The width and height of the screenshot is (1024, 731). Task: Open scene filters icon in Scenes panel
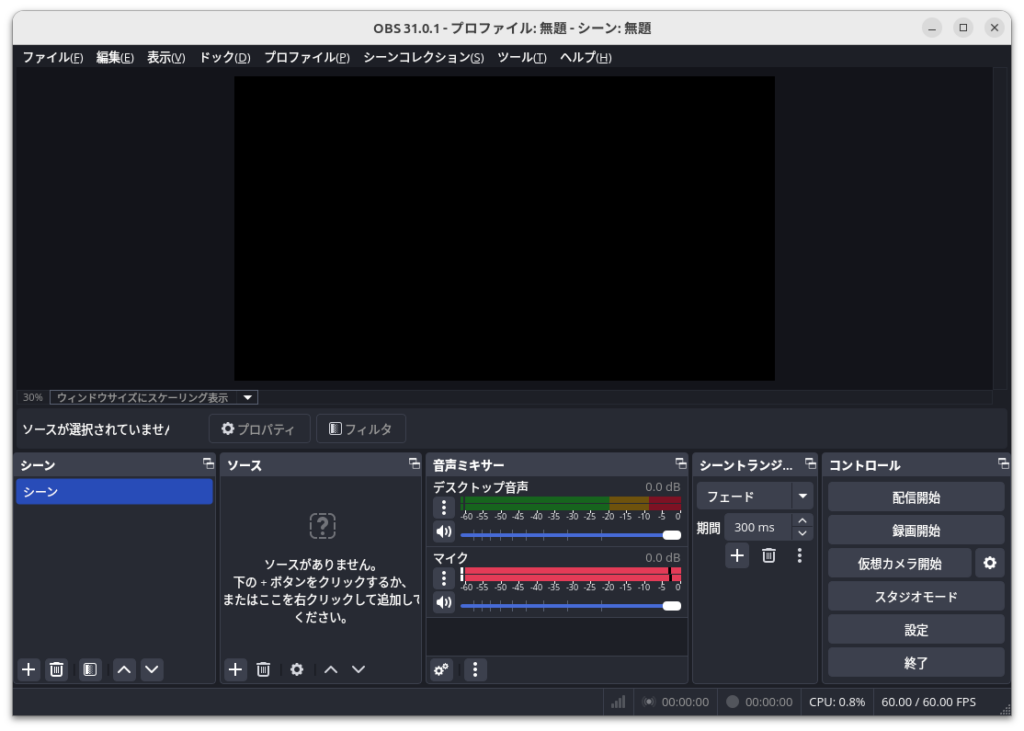coord(90,670)
